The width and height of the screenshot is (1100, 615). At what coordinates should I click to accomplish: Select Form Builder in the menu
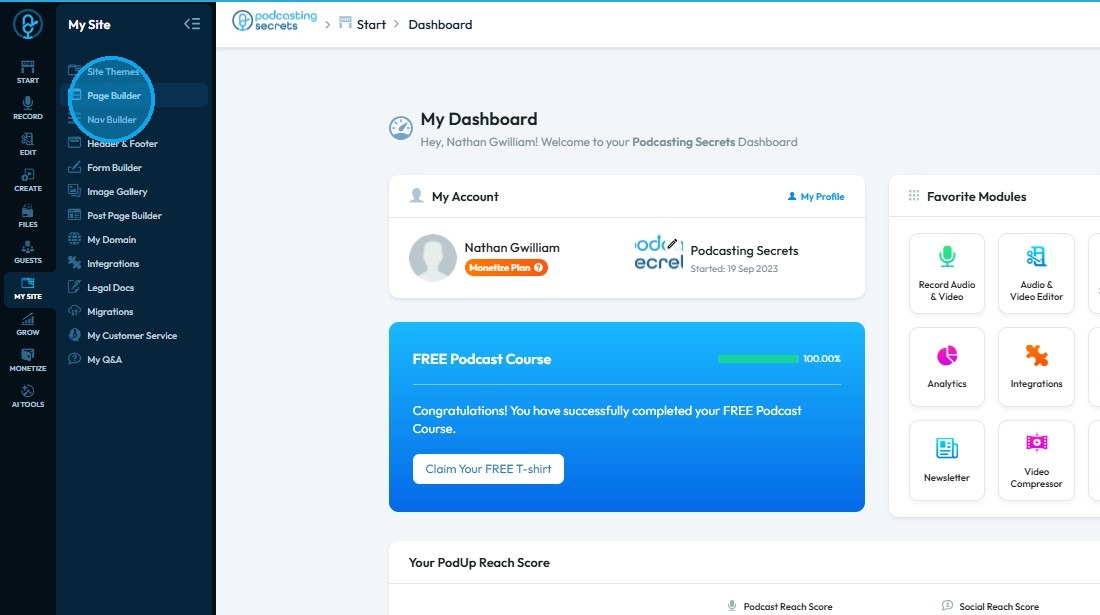coord(114,168)
